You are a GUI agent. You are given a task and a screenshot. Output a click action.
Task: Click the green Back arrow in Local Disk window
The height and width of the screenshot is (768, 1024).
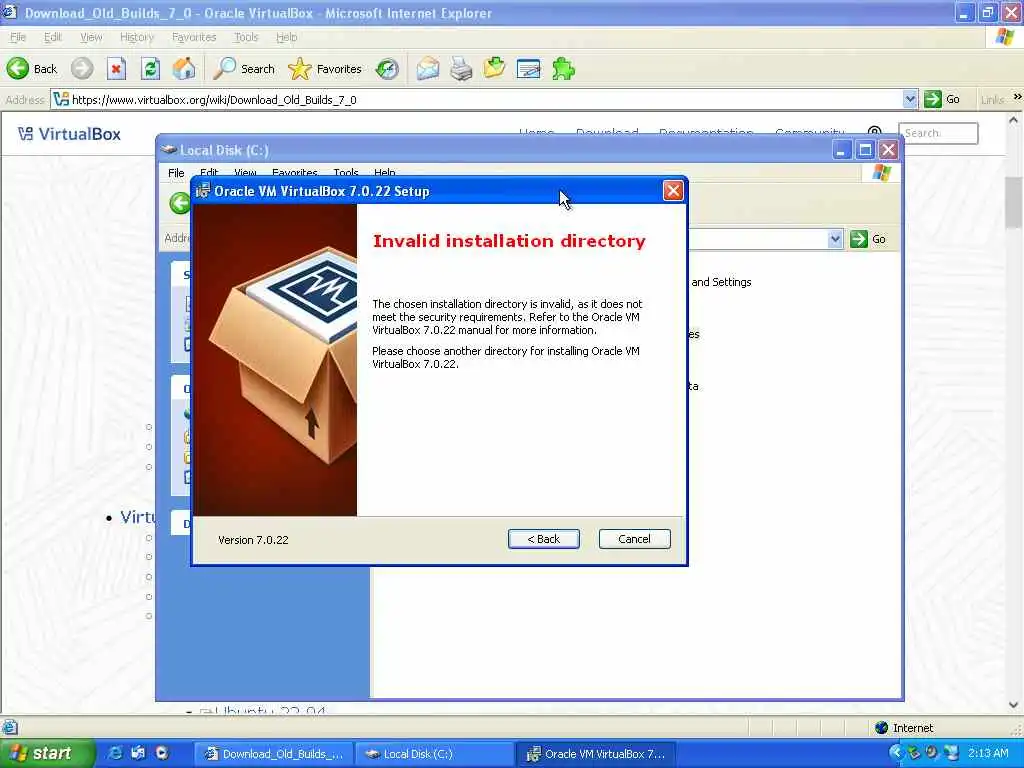[180, 203]
